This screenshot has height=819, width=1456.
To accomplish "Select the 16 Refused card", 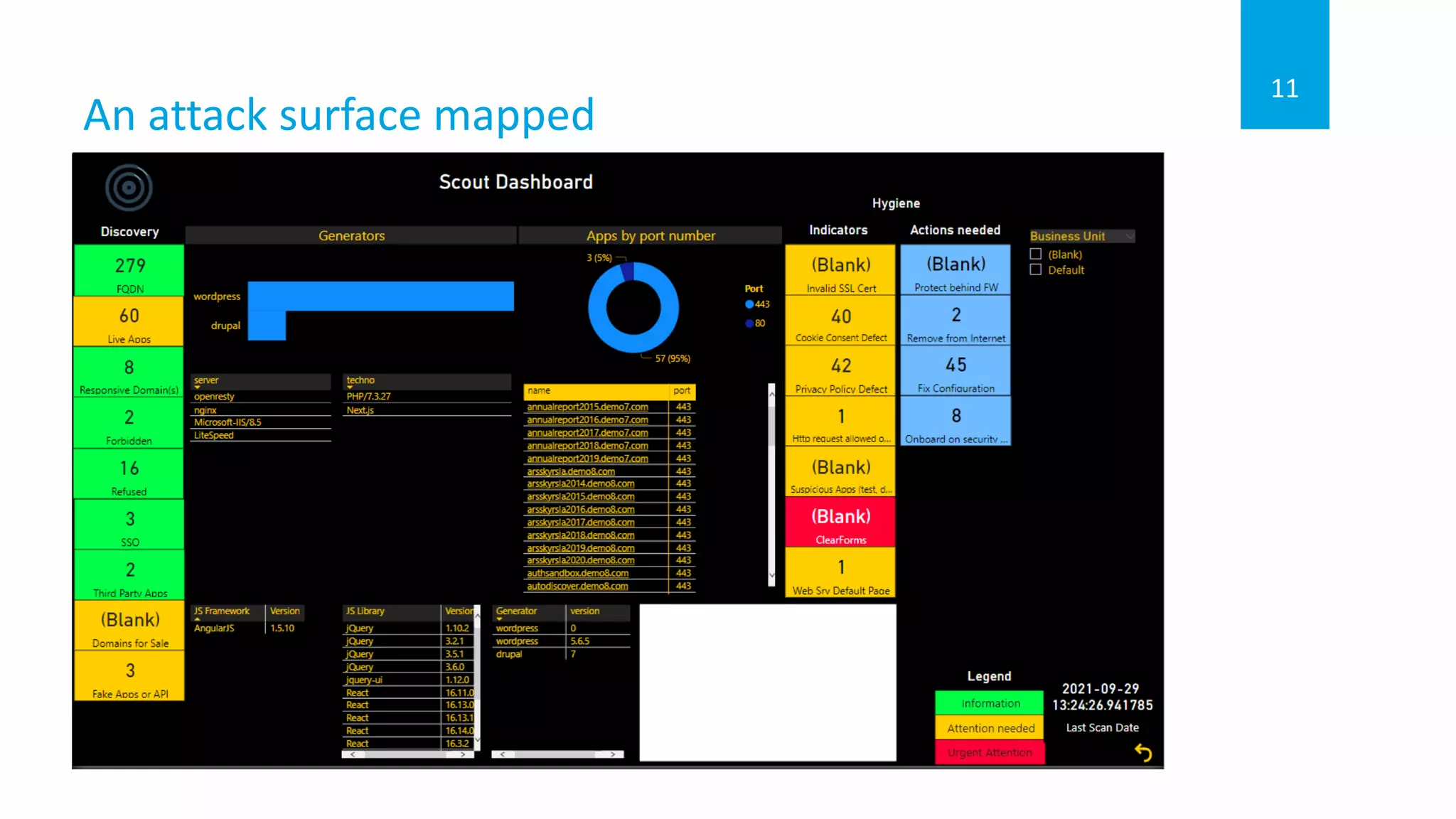I will click(x=129, y=473).
